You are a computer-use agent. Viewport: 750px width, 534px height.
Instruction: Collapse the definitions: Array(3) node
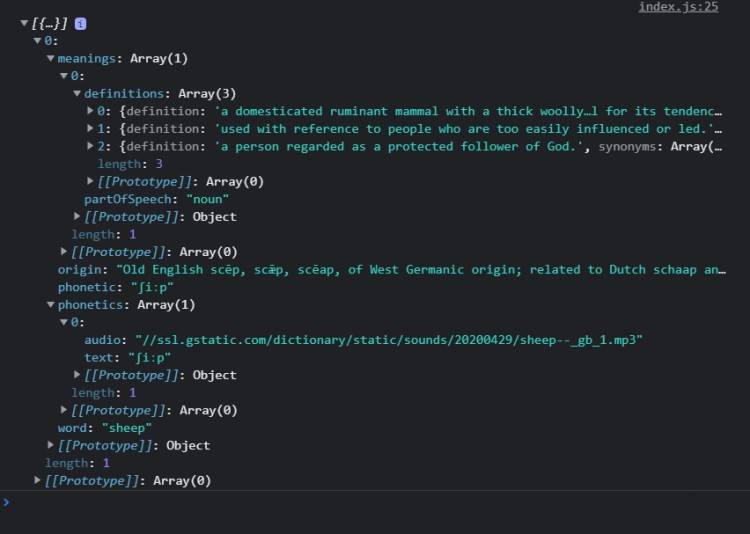(78, 94)
